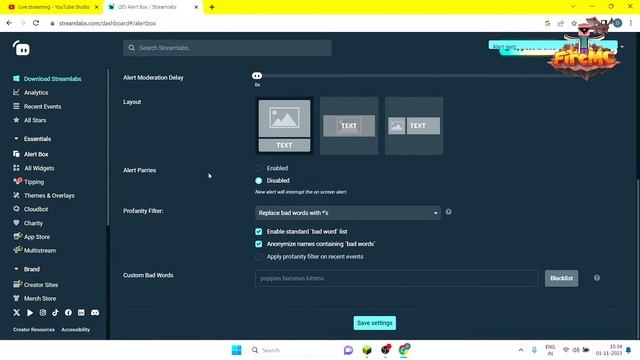640x360 pixels.
Task: Click the Creator Sites icon
Action: click(17, 284)
